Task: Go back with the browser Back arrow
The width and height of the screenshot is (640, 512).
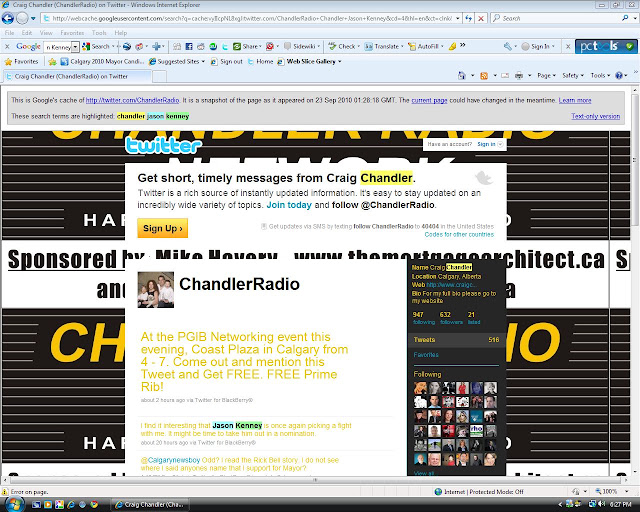Action: click(x=8, y=18)
